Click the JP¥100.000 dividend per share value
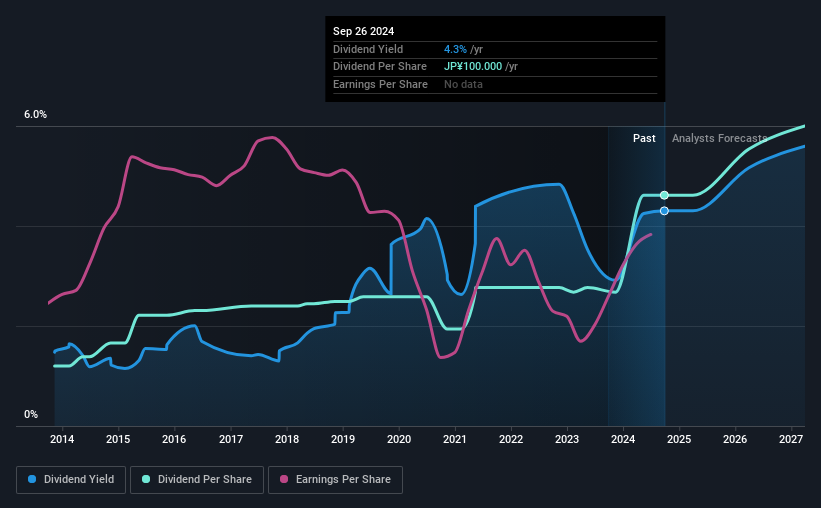 (473, 67)
